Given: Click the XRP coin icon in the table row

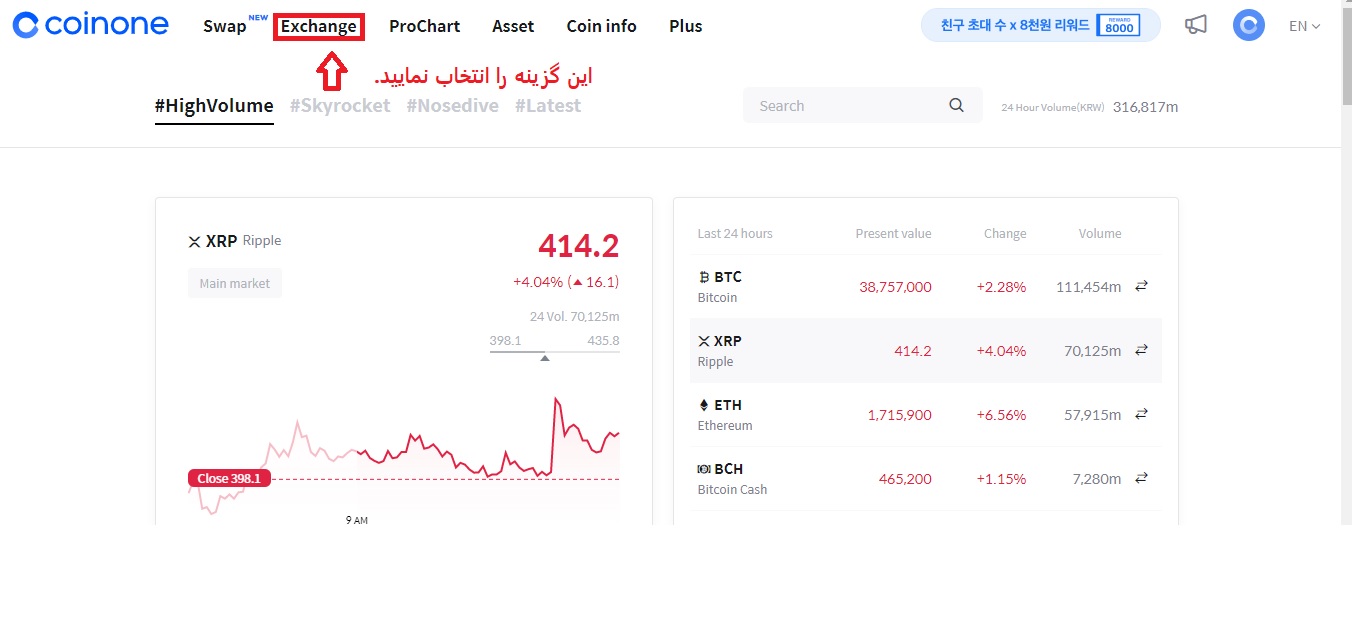Looking at the screenshot, I should pos(703,341).
